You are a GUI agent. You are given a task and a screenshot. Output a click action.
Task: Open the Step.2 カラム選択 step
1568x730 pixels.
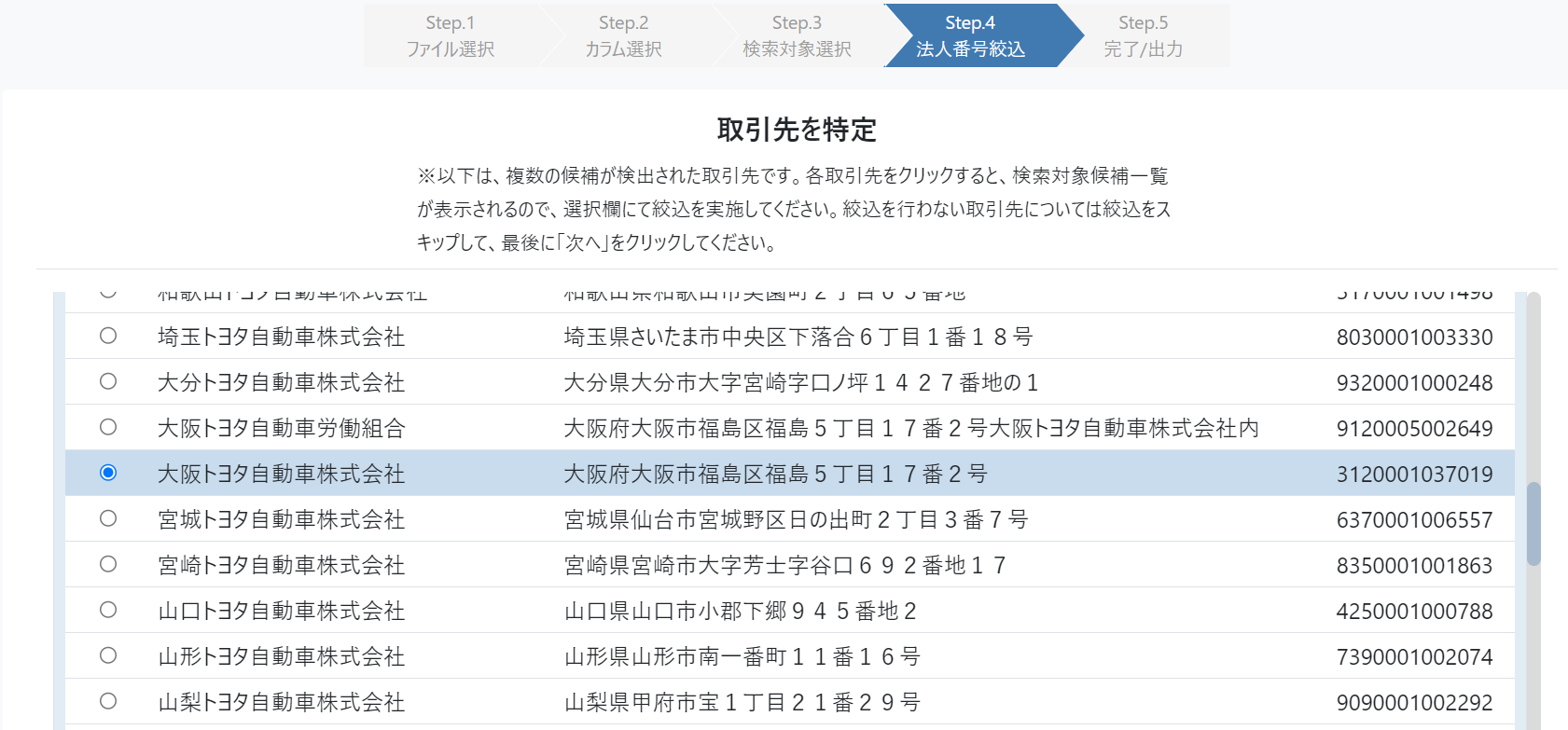click(x=623, y=35)
